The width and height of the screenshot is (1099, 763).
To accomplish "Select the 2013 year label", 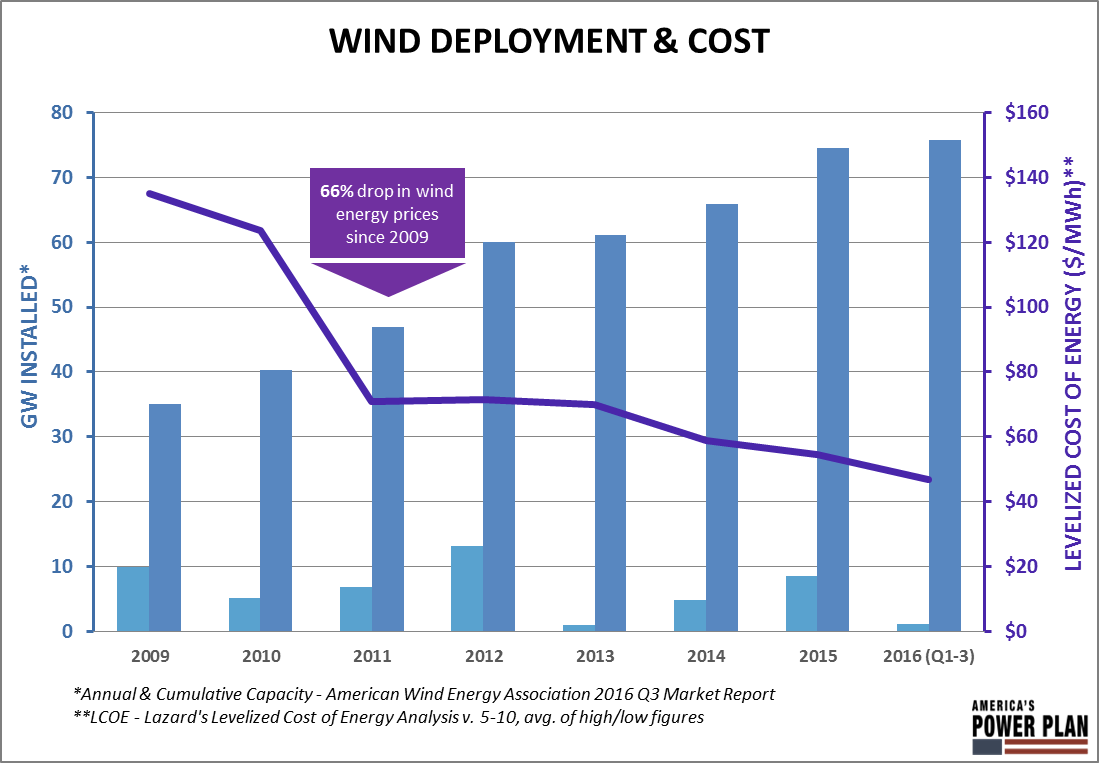I will [x=595, y=655].
